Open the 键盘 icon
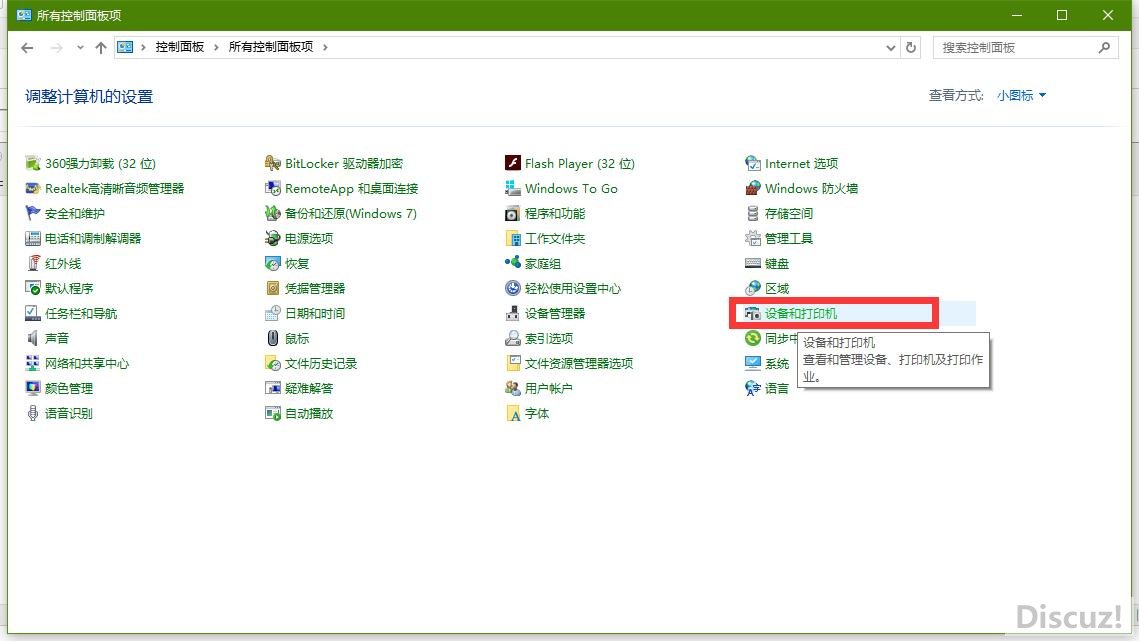 [753, 263]
